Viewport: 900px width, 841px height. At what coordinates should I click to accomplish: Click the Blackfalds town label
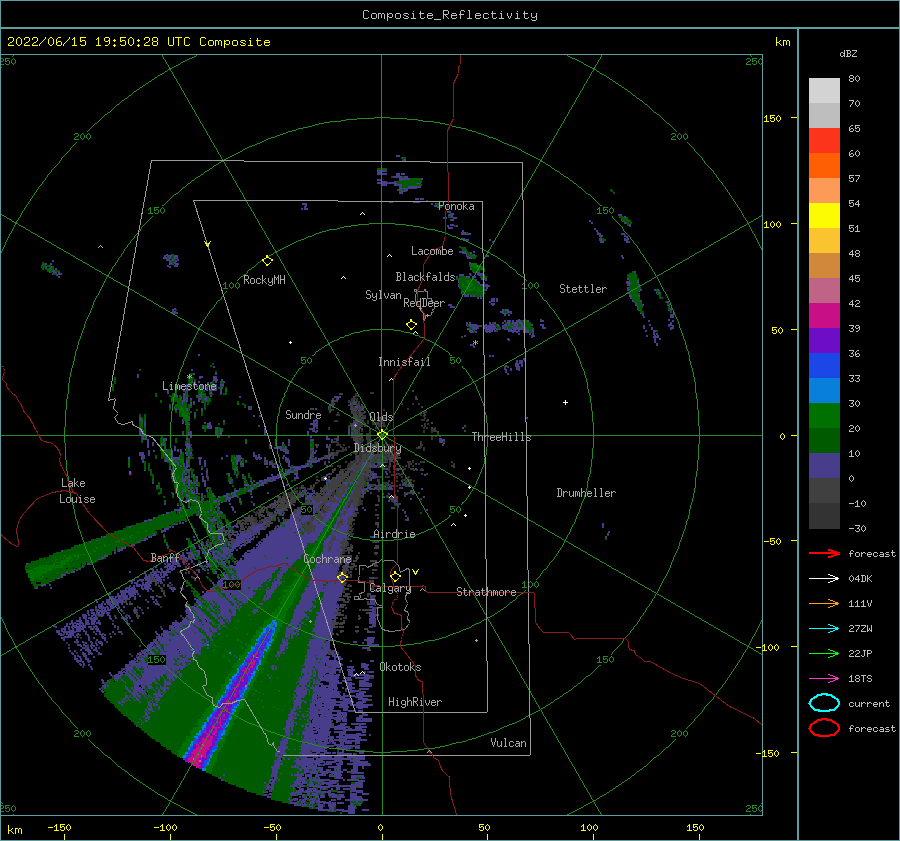(x=425, y=277)
